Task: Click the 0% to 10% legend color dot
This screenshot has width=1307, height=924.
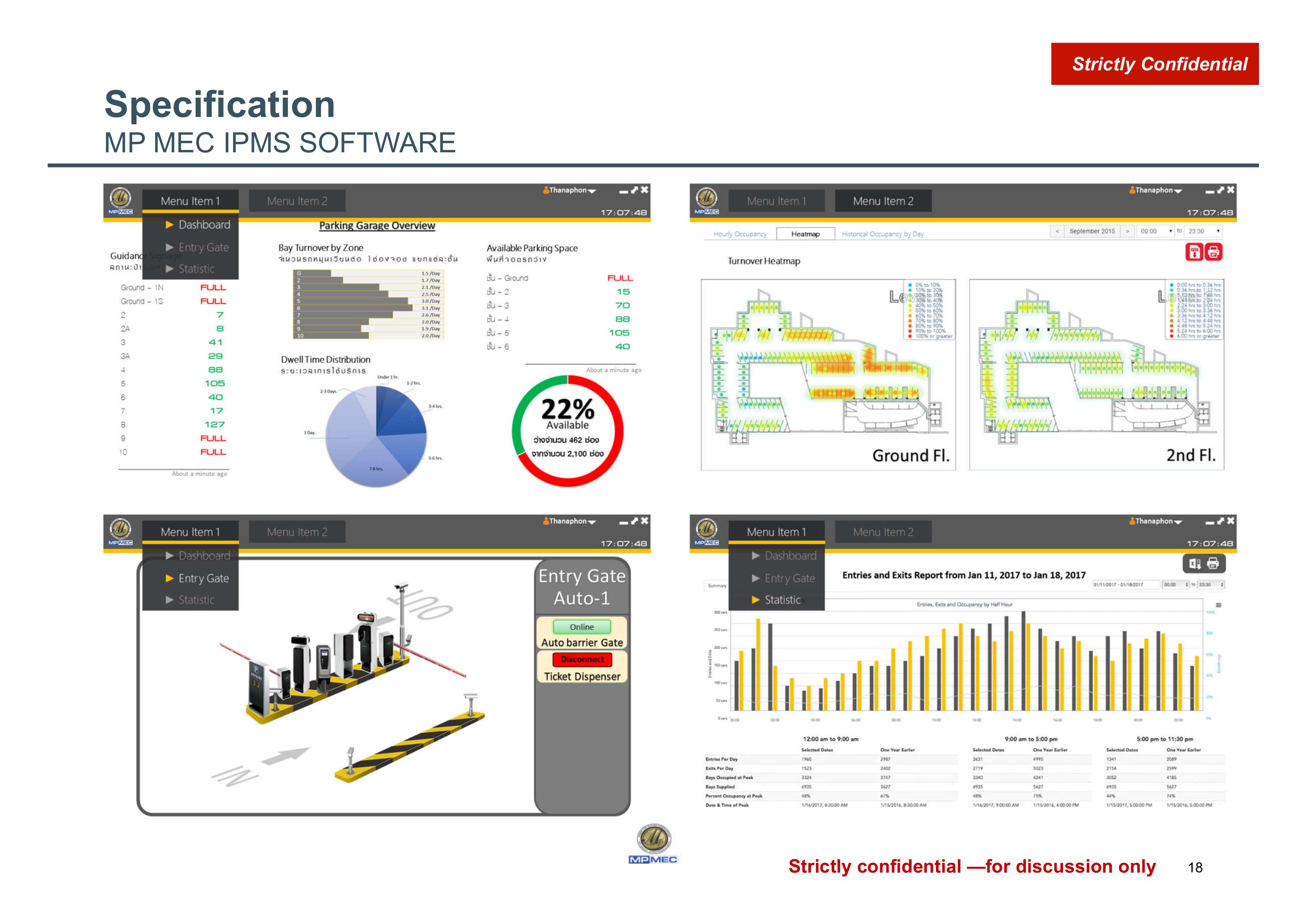Action: [x=910, y=285]
